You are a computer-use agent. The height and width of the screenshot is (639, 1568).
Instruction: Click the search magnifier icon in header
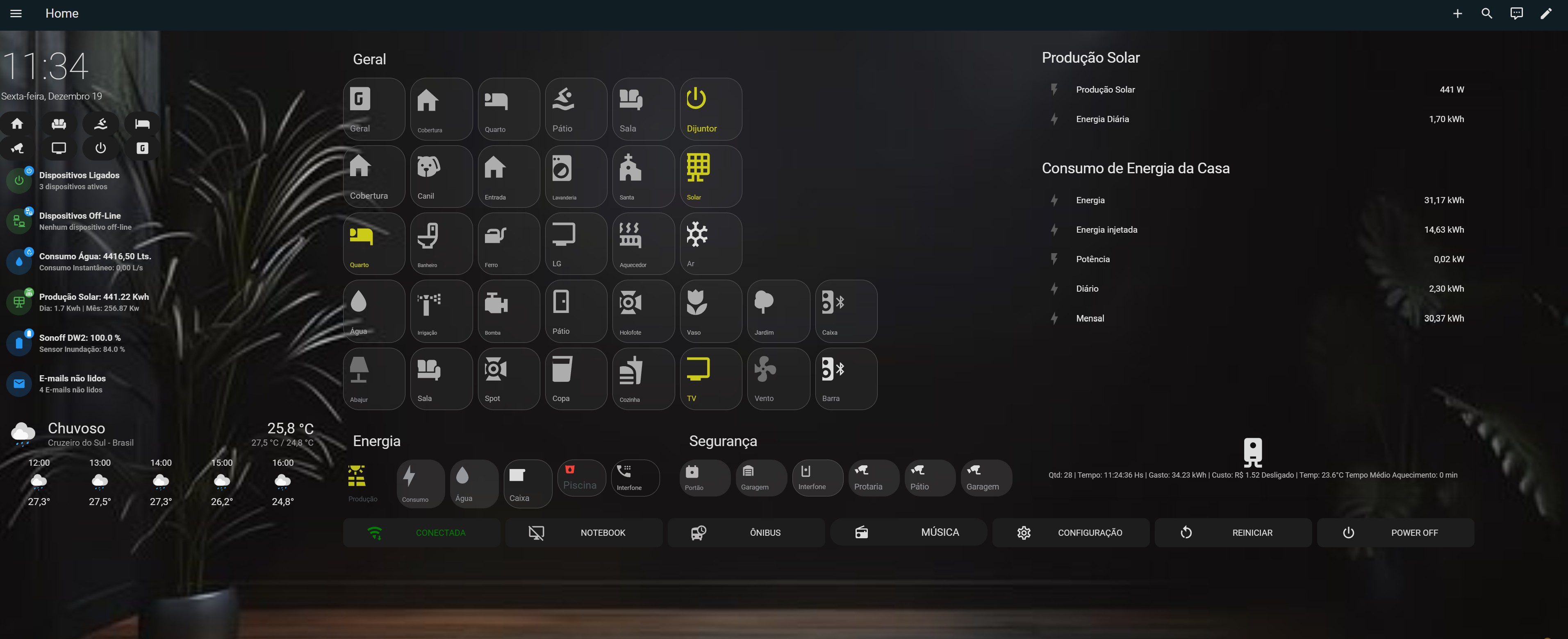1486,14
